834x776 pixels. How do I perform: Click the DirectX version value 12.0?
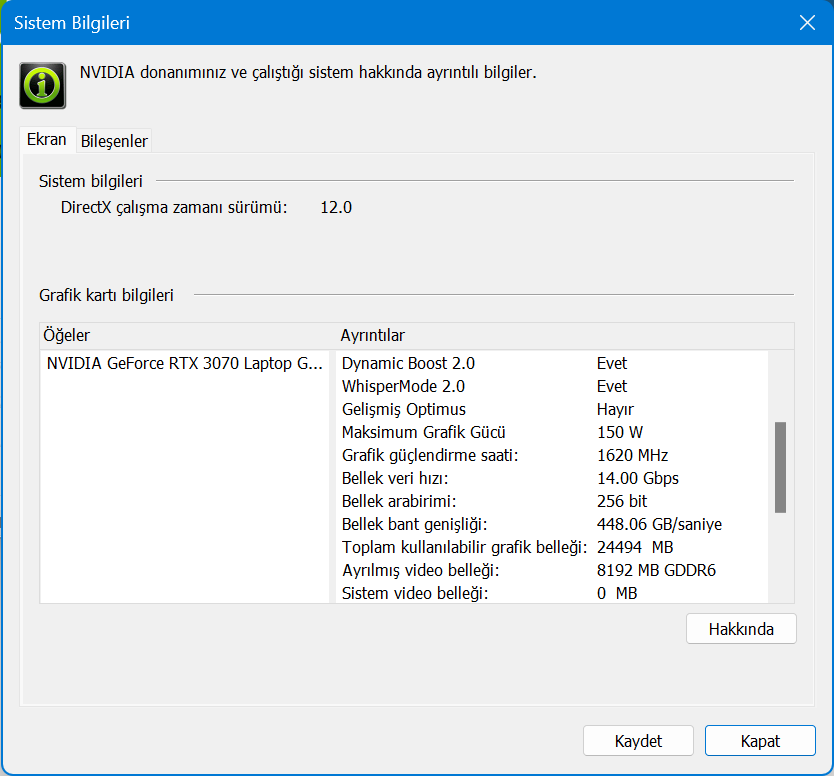click(336, 207)
